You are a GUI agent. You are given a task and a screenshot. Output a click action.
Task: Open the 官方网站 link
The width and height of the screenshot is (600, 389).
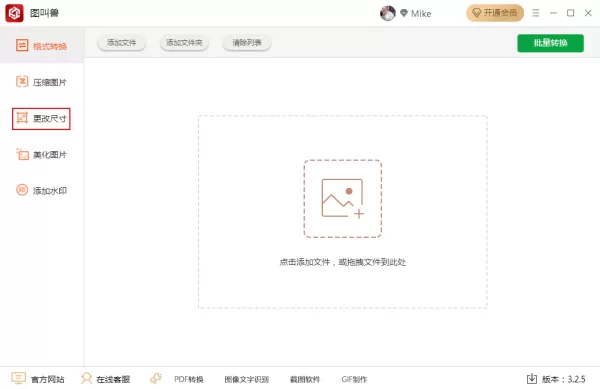(47, 379)
